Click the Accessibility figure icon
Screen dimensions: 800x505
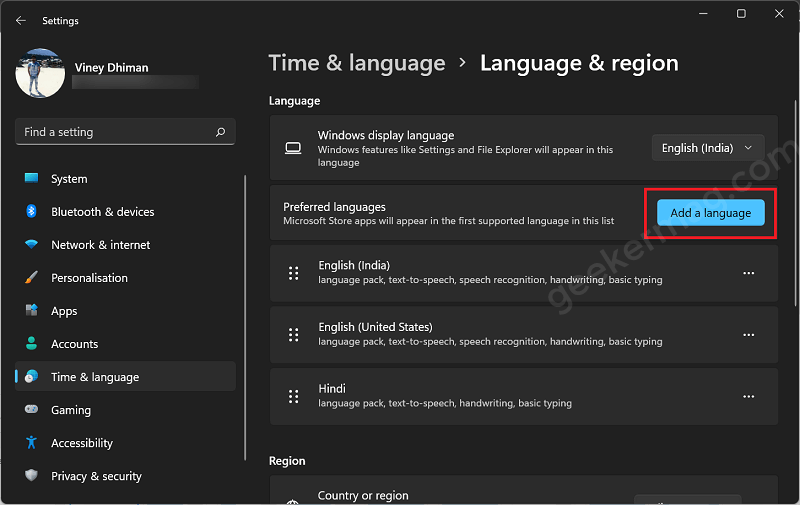32,442
